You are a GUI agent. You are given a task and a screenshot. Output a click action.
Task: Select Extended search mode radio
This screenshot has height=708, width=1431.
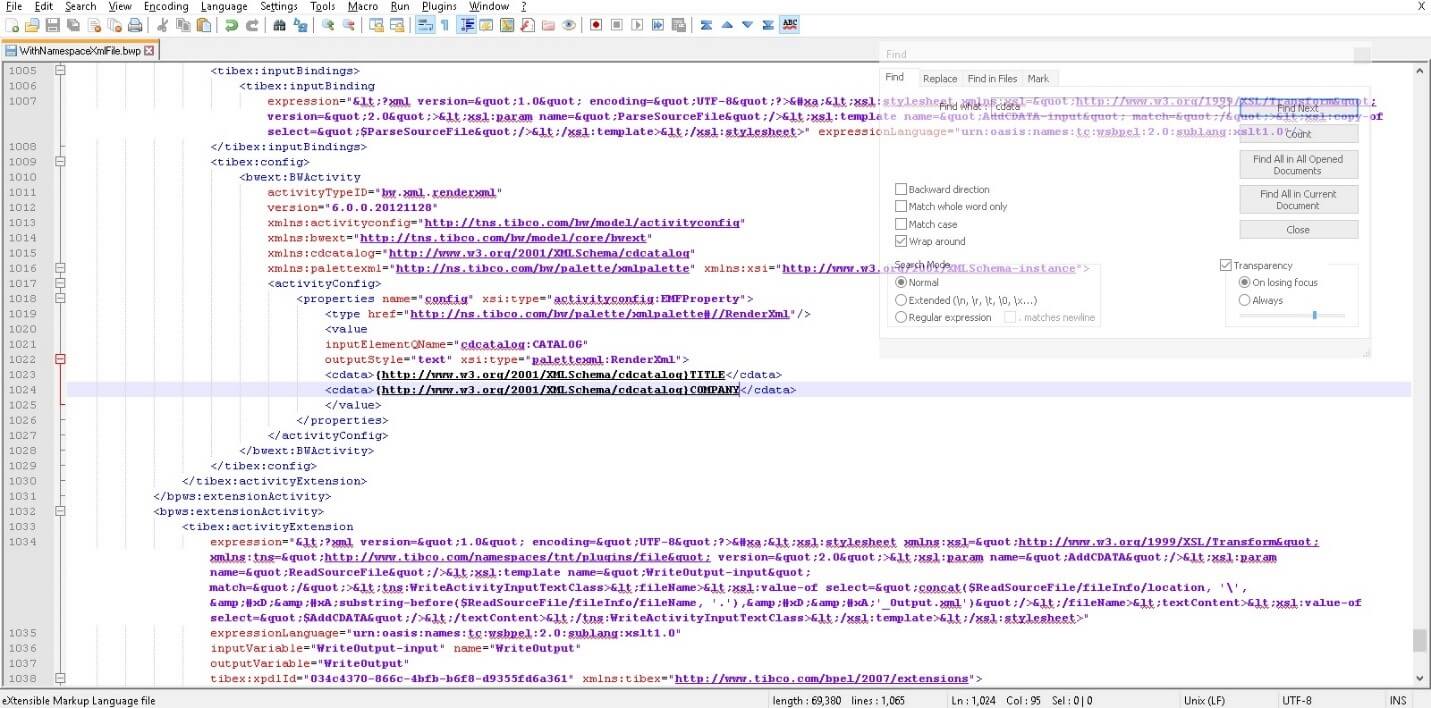(x=901, y=300)
